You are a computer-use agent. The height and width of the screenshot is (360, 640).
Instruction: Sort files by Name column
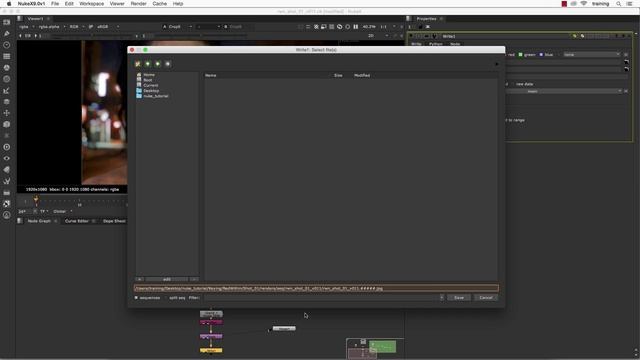pyautogui.click(x=211, y=76)
